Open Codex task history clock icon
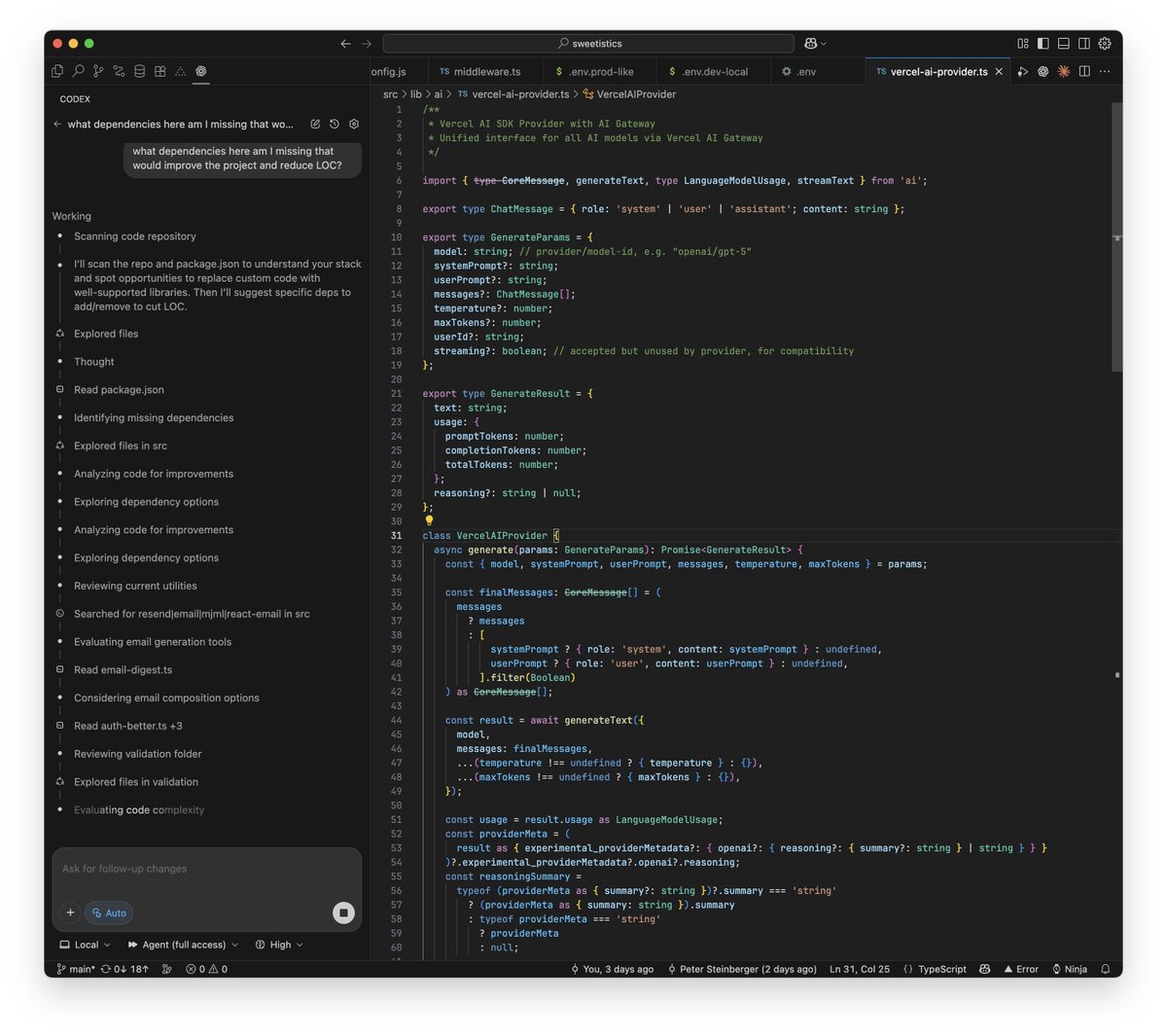This screenshot has width=1167, height=1036. coord(335,125)
